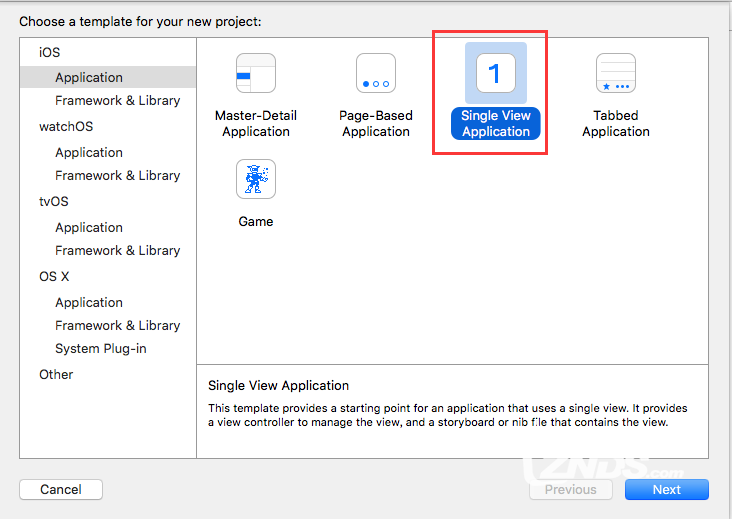Select the Master-Detail Application template icon

pos(256,73)
